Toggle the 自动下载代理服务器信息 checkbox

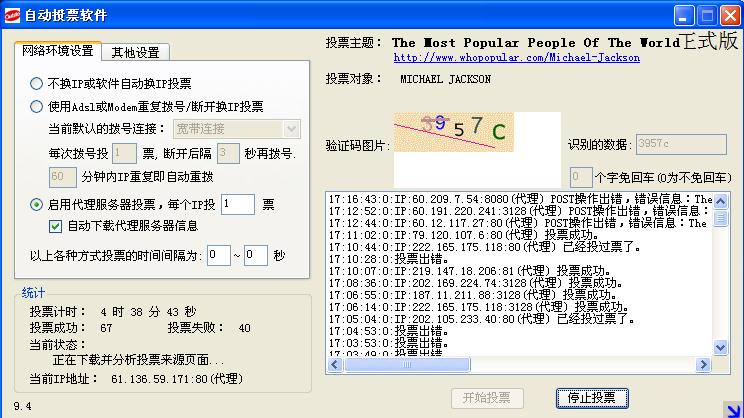point(56,225)
